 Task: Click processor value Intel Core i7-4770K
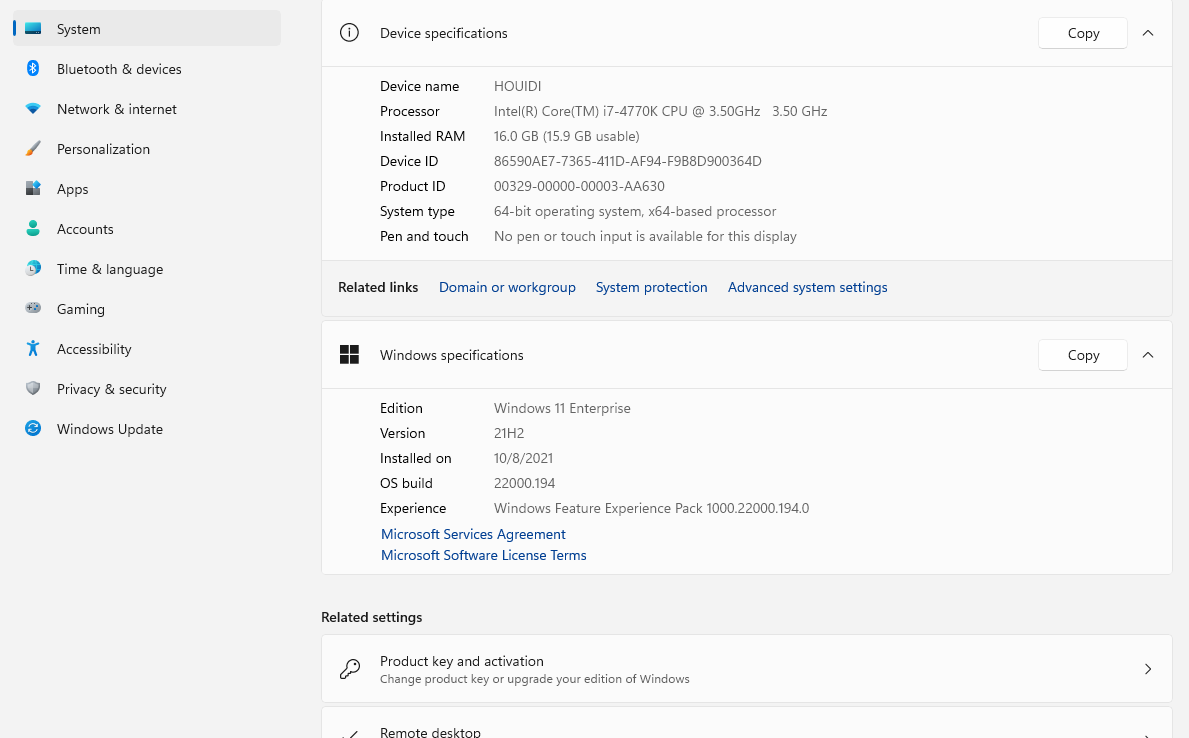click(x=660, y=111)
